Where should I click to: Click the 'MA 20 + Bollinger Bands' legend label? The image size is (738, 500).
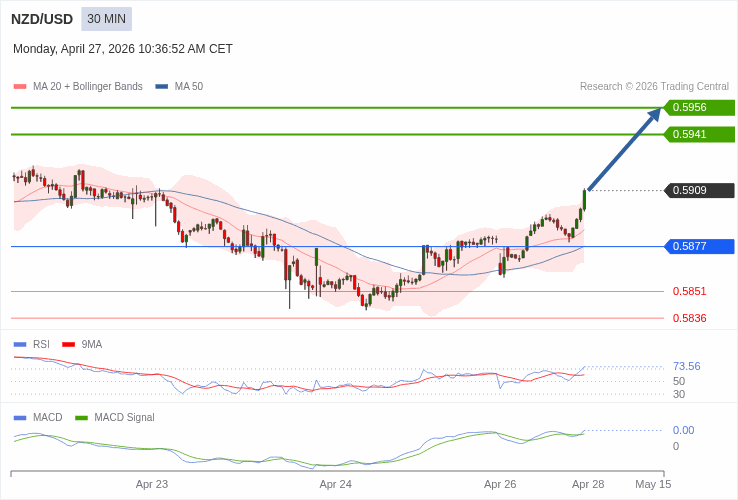coord(88,87)
